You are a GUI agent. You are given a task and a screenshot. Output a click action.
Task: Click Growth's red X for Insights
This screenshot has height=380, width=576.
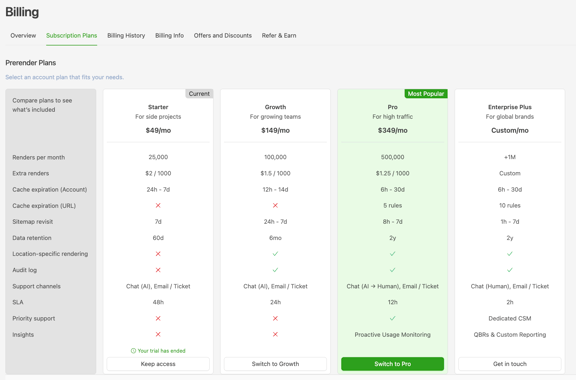pos(275,334)
